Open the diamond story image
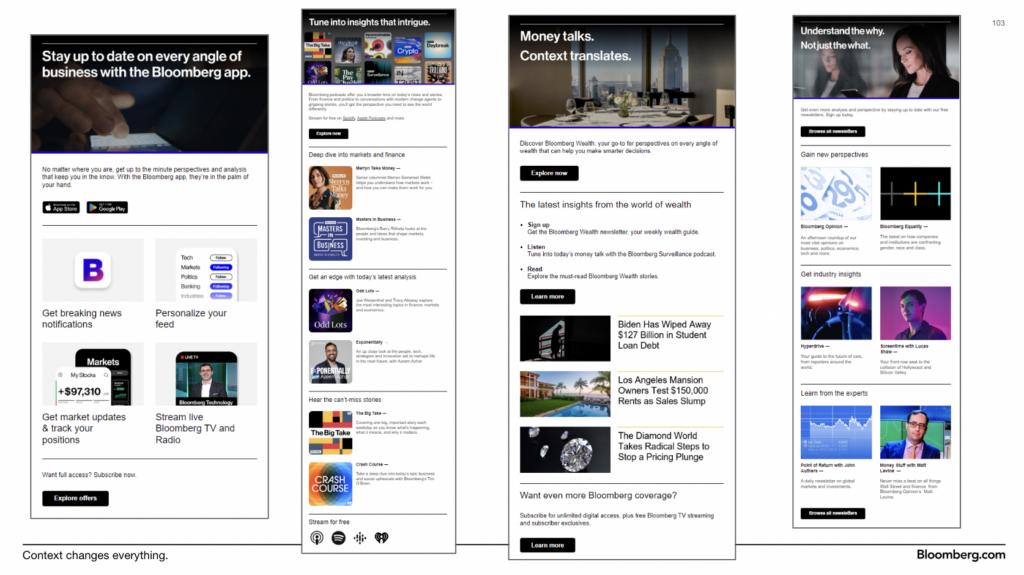The height and width of the screenshot is (575, 1024). (x=565, y=450)
